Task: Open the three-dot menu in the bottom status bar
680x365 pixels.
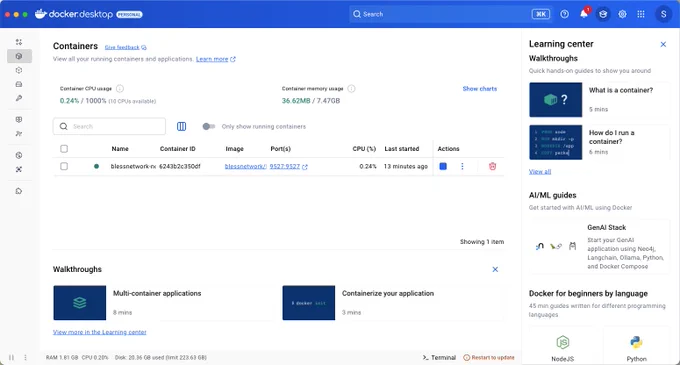Action: pyautogui.click(x=25, y=358)
